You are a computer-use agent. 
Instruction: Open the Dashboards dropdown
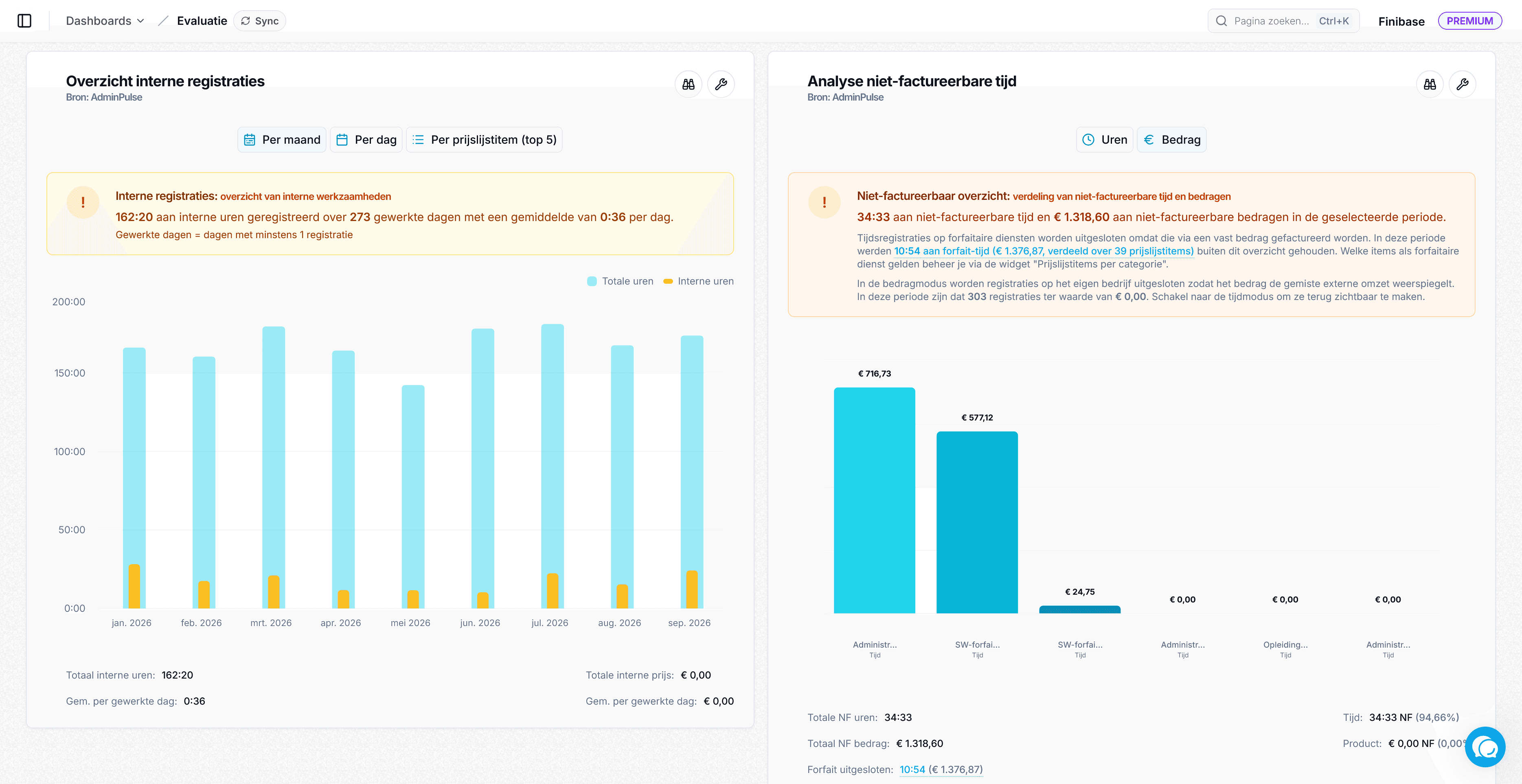105,21
